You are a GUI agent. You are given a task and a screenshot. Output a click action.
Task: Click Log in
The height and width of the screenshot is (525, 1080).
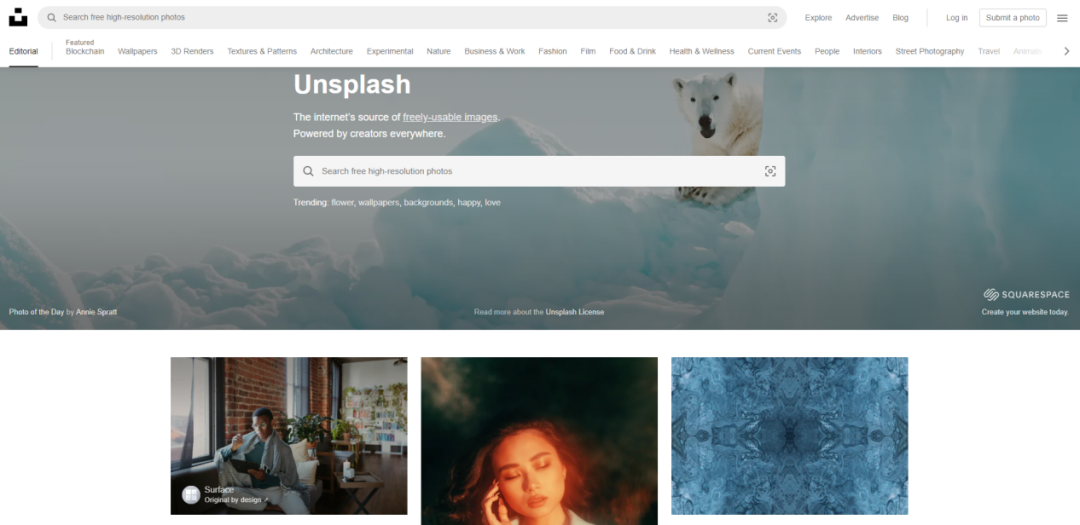957,18
